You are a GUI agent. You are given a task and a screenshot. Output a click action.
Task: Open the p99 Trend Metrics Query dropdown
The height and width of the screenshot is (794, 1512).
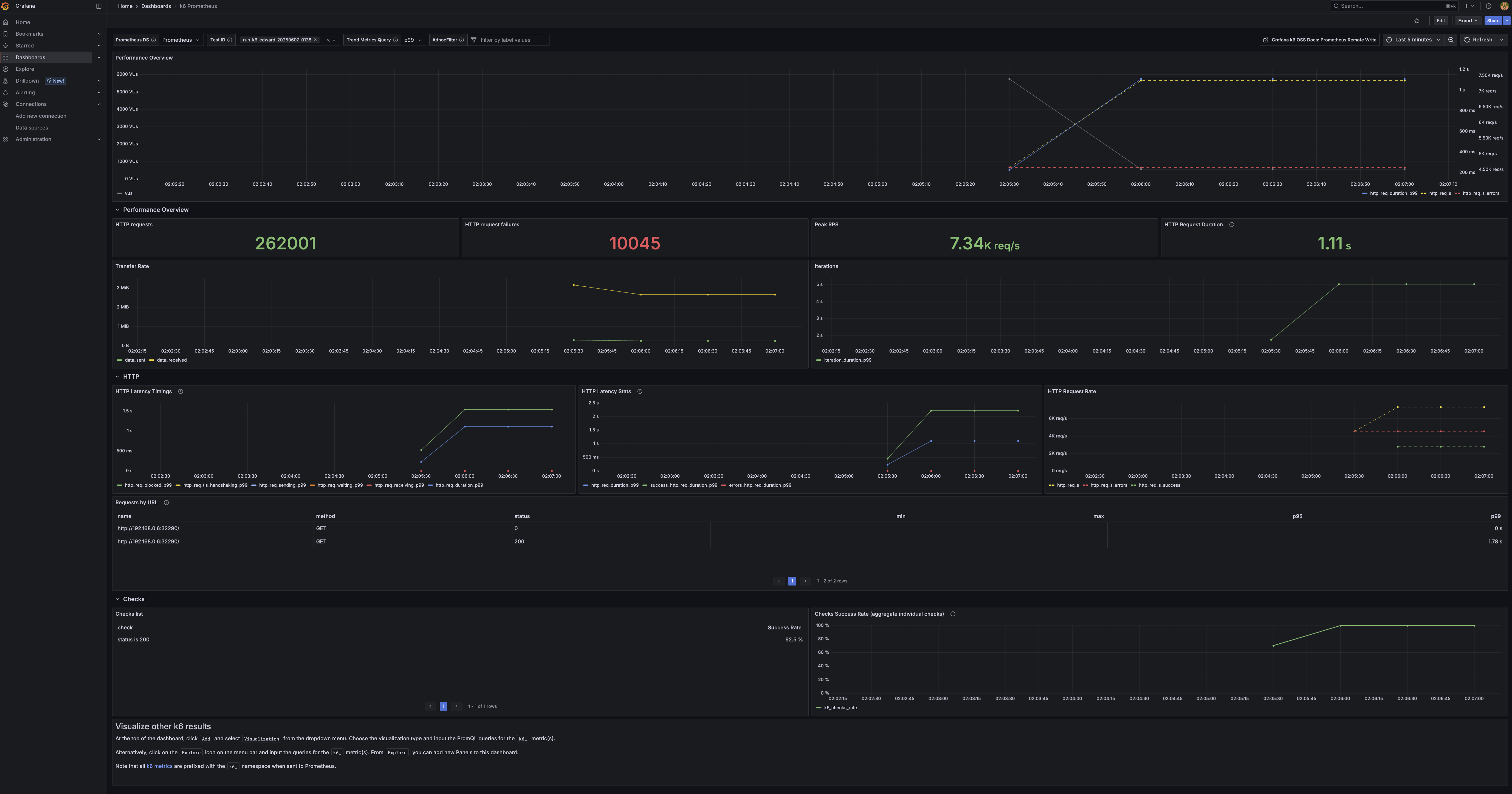click(x=413, y=40)
